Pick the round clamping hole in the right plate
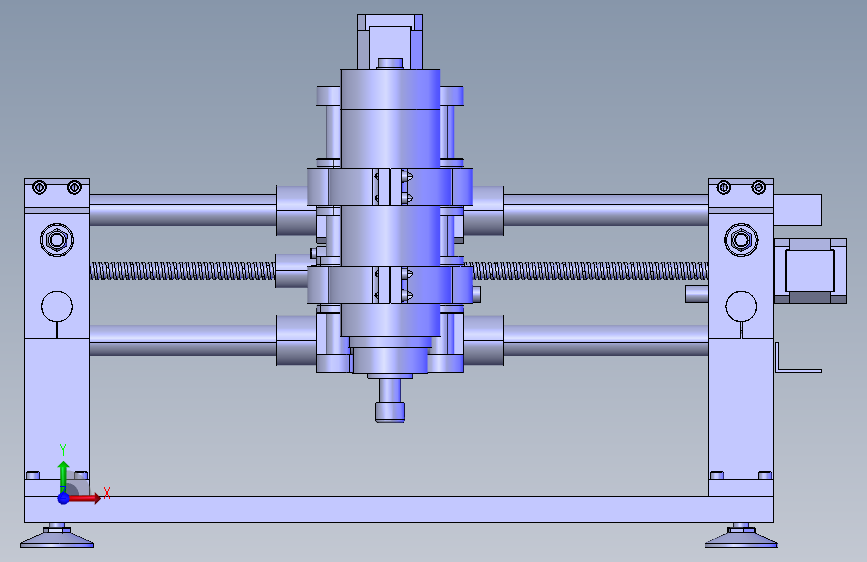The image size is (867, 562). pyautogui.click(x=741, y=306)
